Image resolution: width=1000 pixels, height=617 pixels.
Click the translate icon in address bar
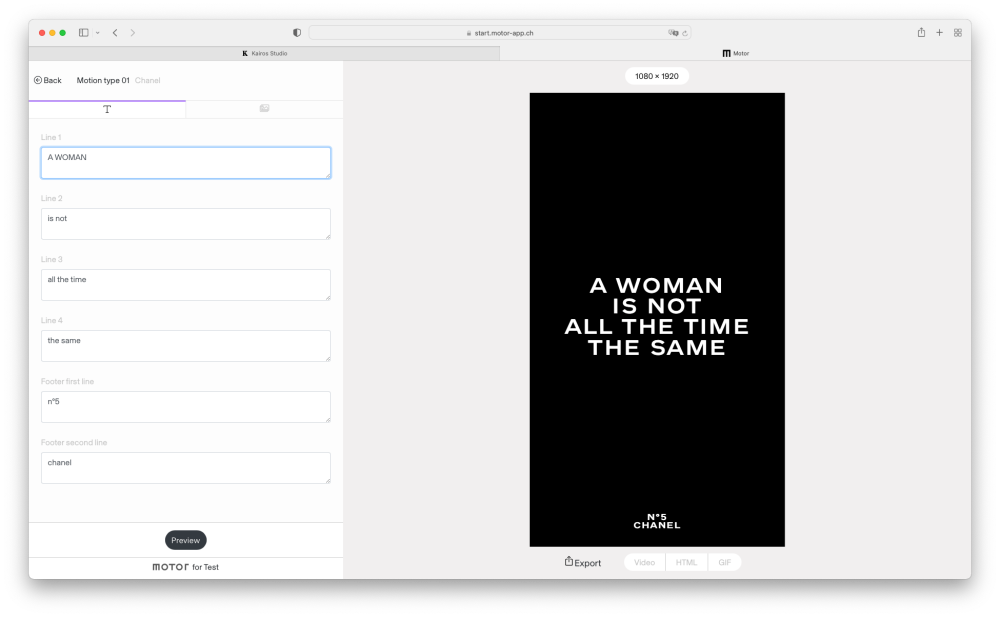click(673, 33)
